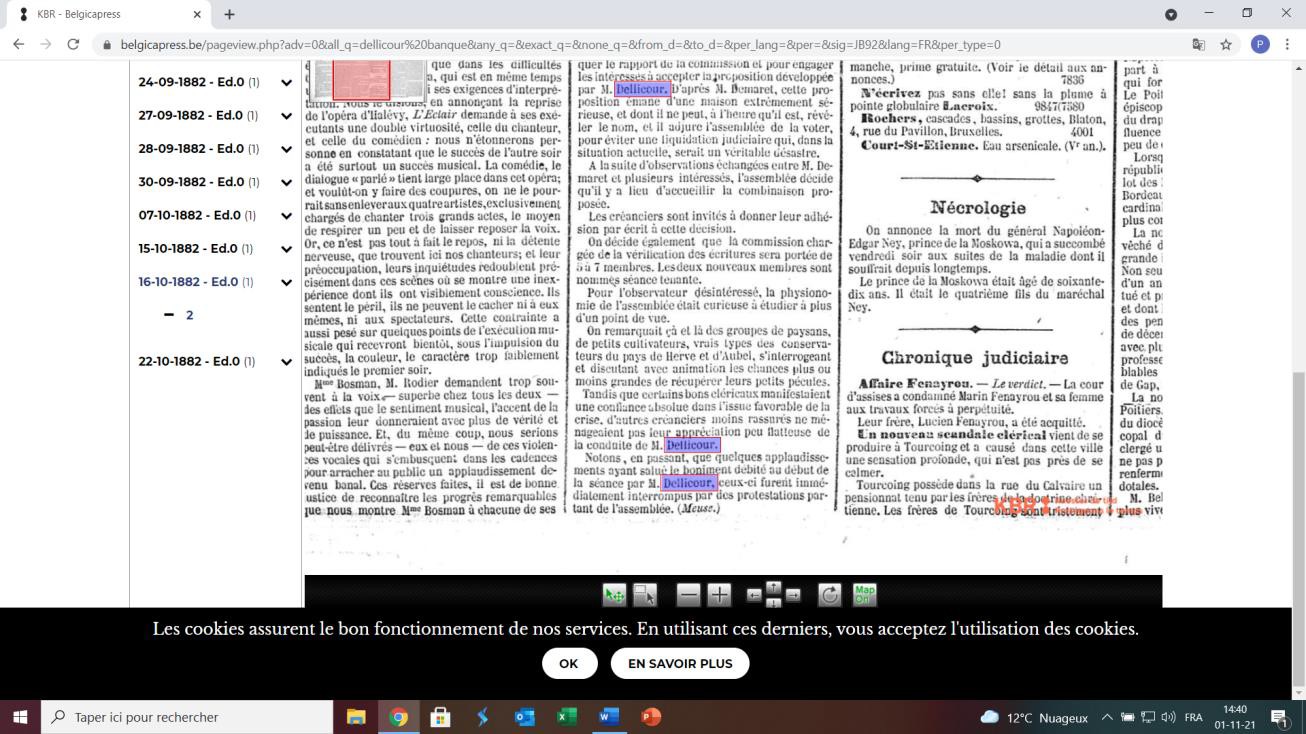The width and height of the screenshot is (1306, 734).
Task: Open page 2 of 16-10-1882 edition
Action: pos(189,315)
